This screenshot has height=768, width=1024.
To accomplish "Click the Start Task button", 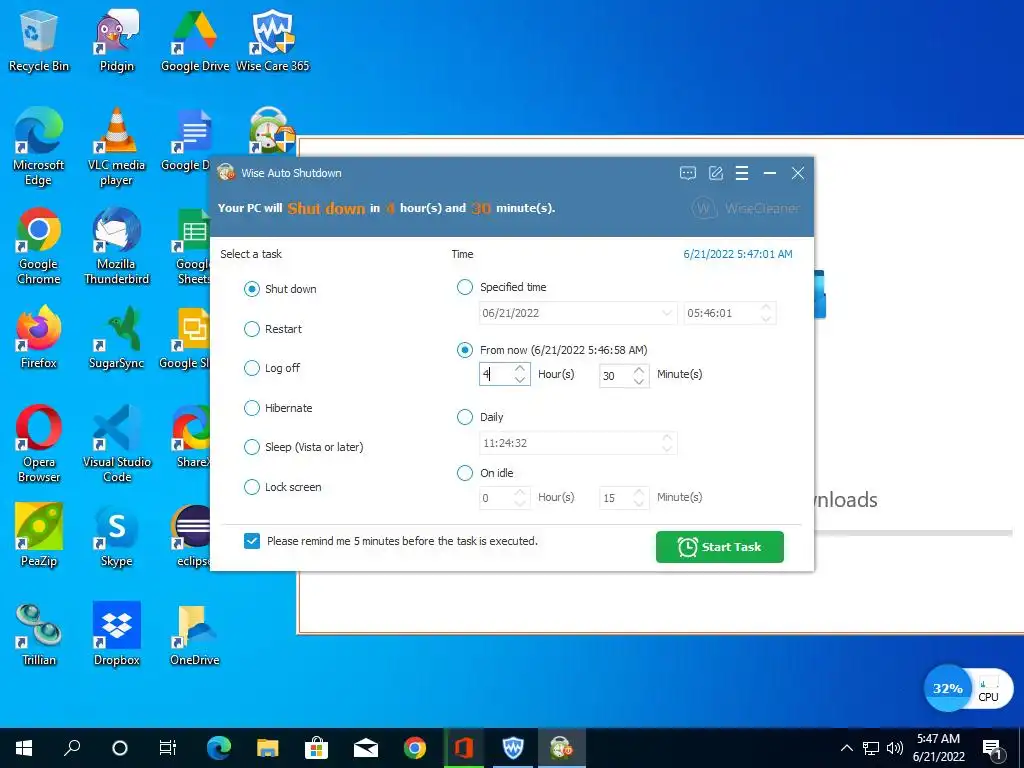I will click(720, 547).
